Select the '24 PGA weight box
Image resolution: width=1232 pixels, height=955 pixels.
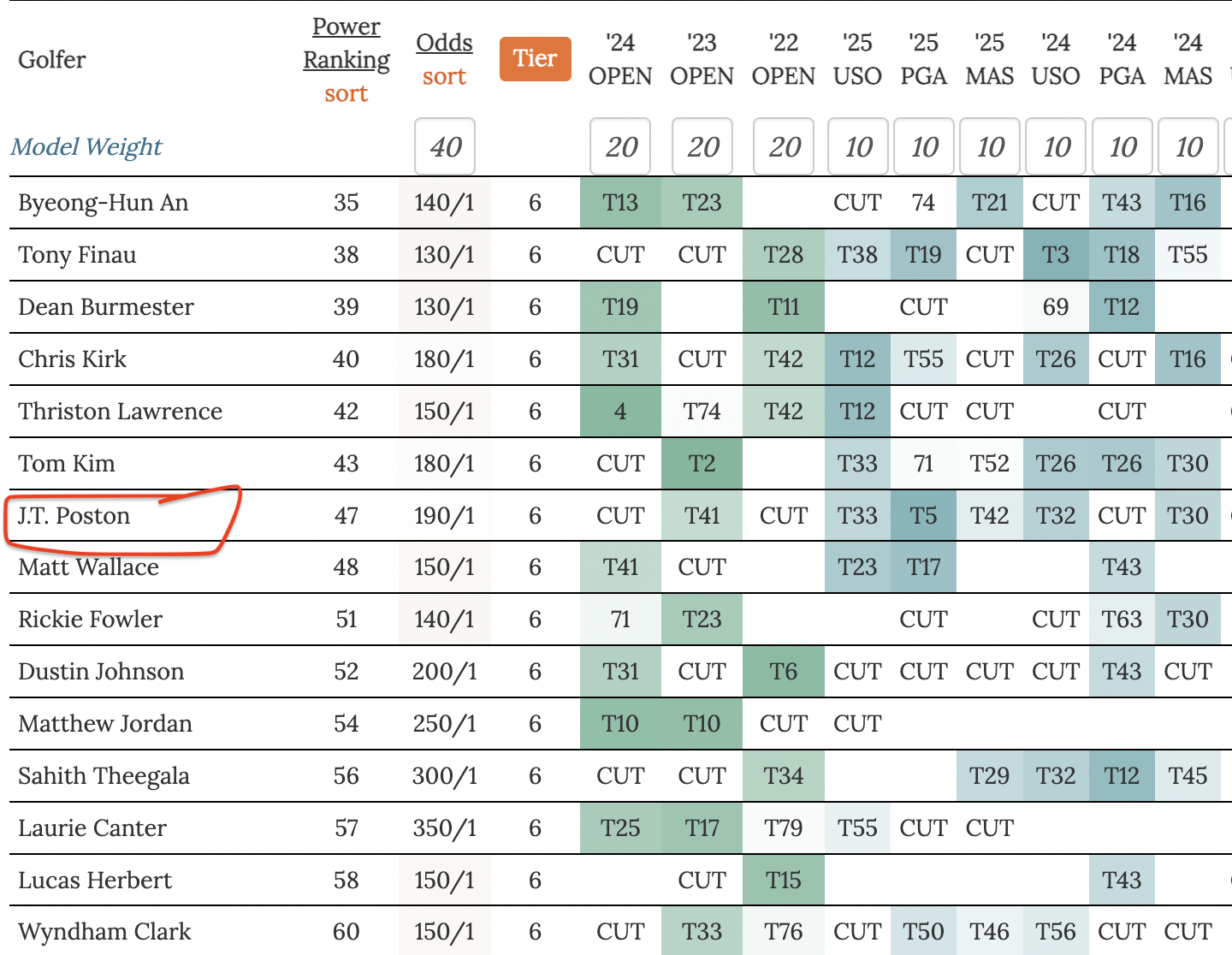point(1122,147)
